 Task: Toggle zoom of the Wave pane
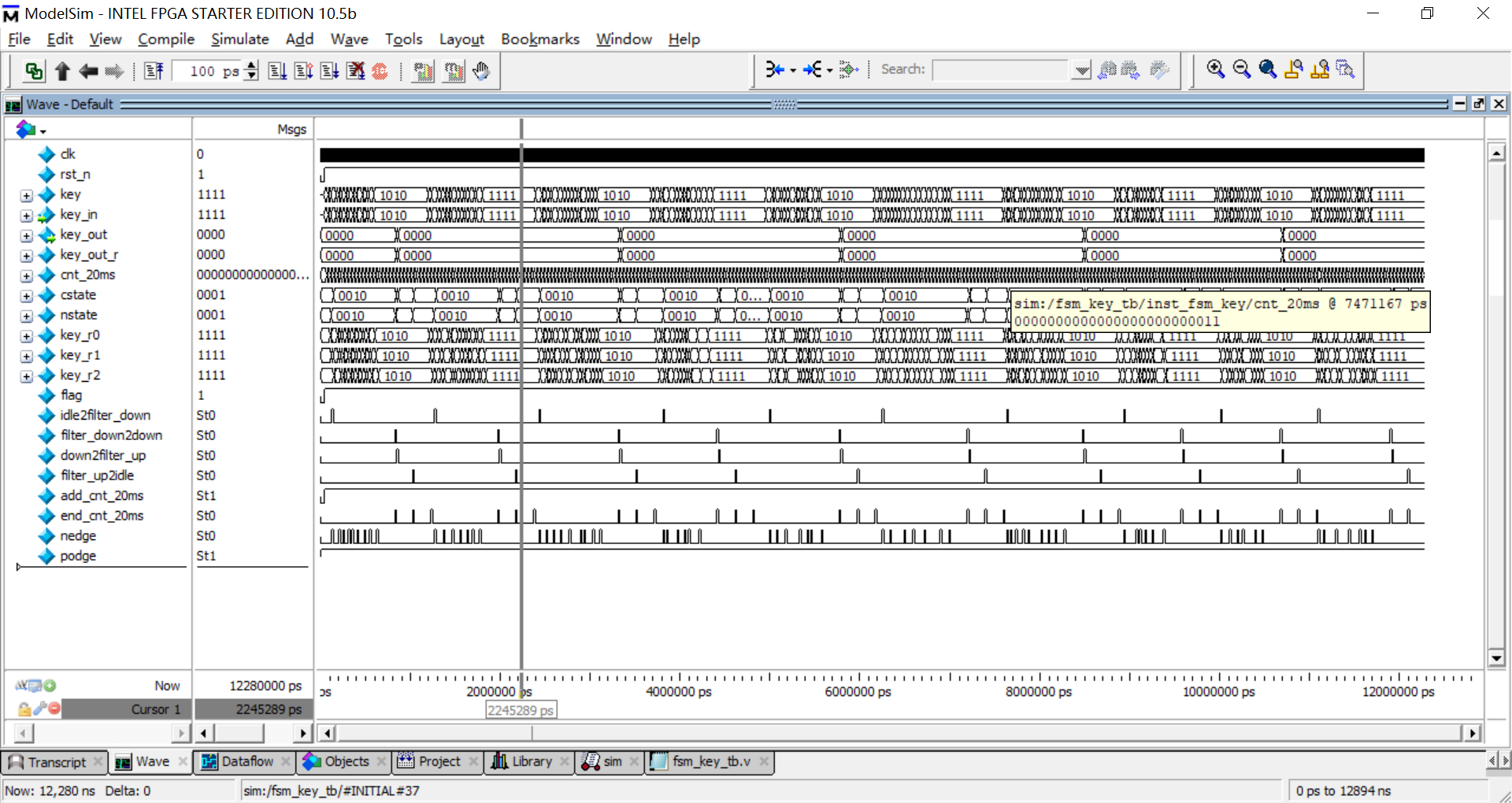coord(1459,104)
